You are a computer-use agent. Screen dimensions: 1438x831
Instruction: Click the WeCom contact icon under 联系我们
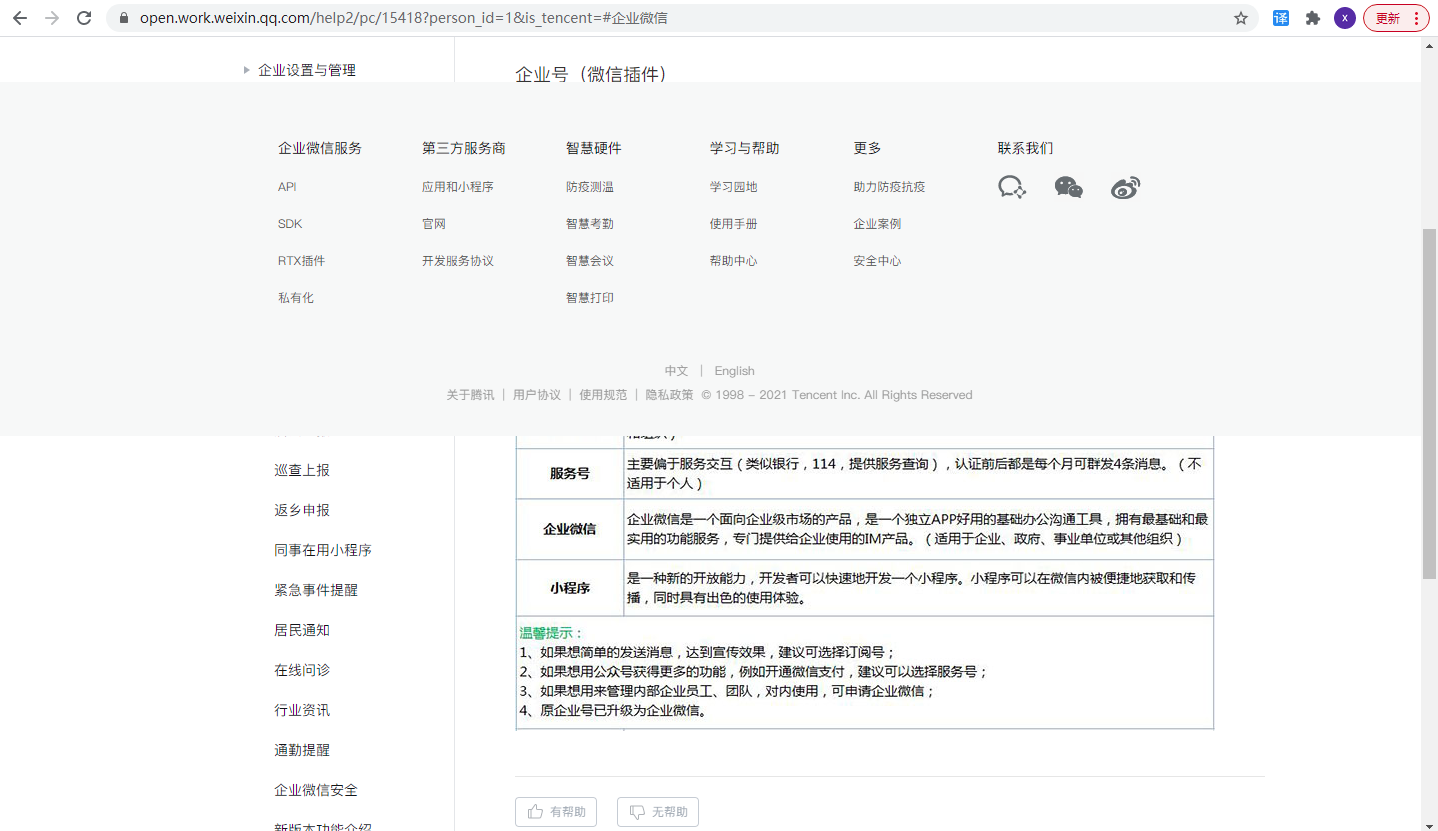pos(1012,187)
